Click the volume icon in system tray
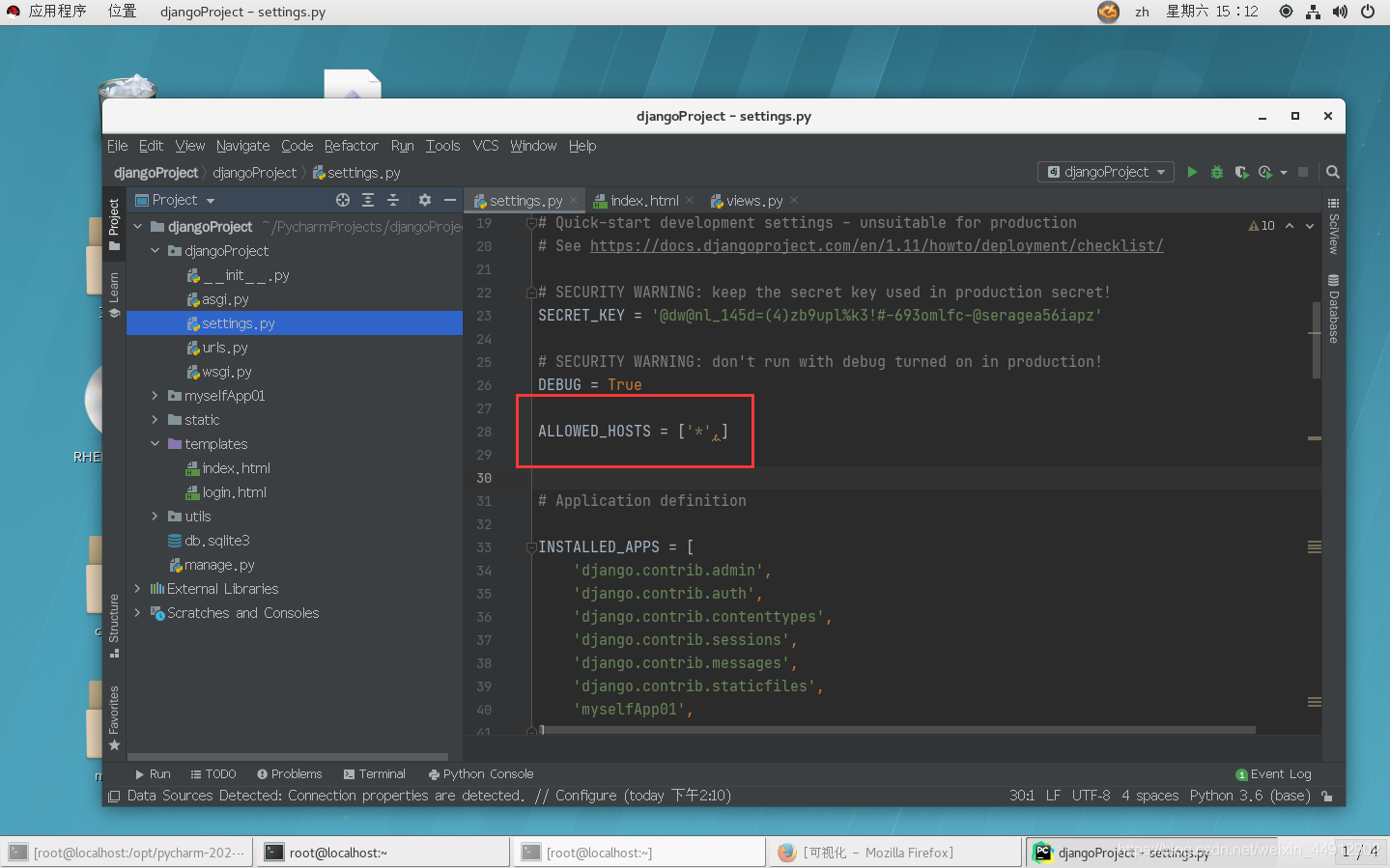 (x=1340, y=12)
